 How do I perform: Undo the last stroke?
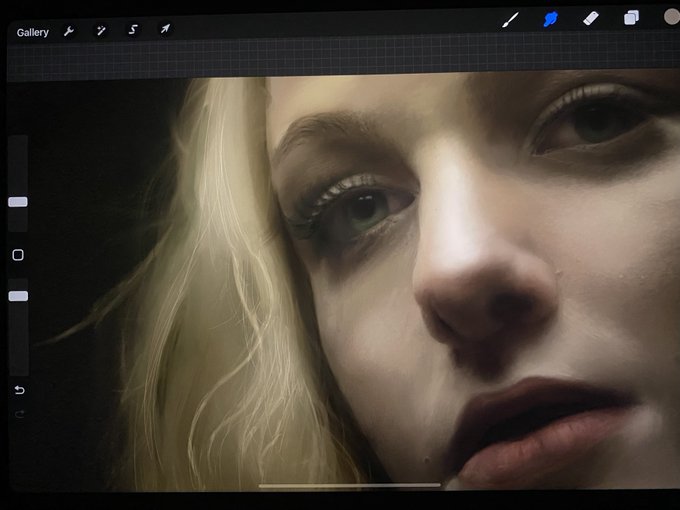[x=19, y=390]
